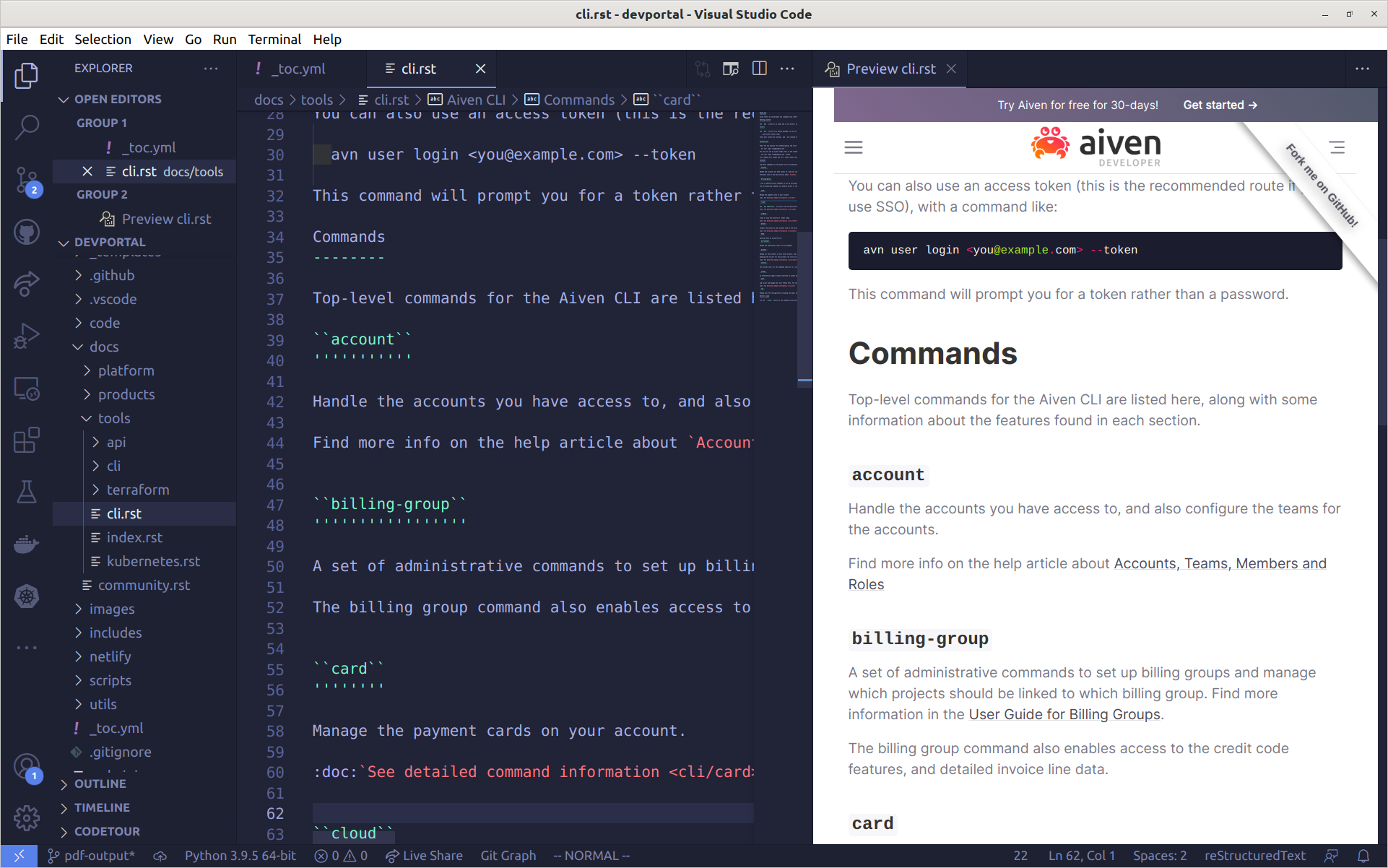
Task: Open the Live Share activity bar icon
Action: coord(27,284)
